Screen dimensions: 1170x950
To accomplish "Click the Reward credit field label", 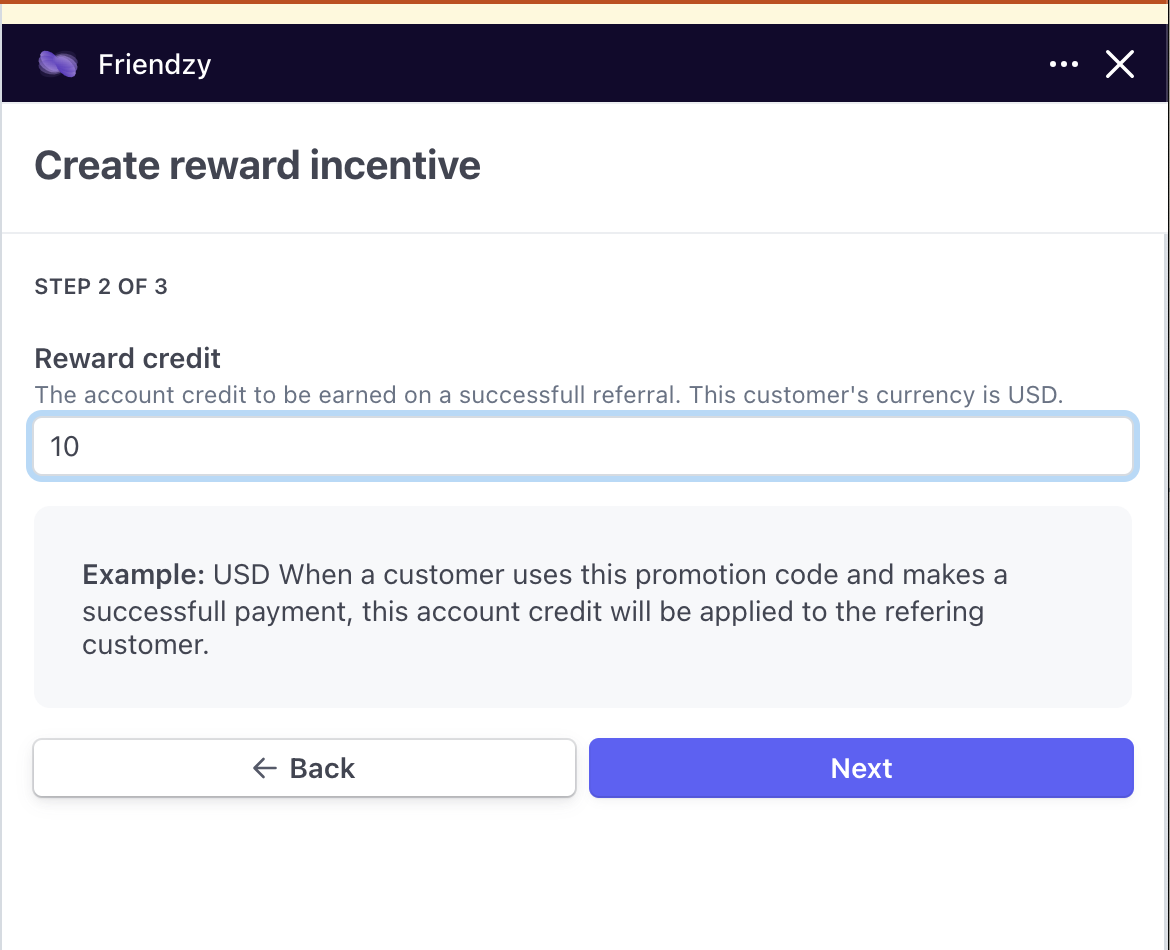I will pos(128,358).
